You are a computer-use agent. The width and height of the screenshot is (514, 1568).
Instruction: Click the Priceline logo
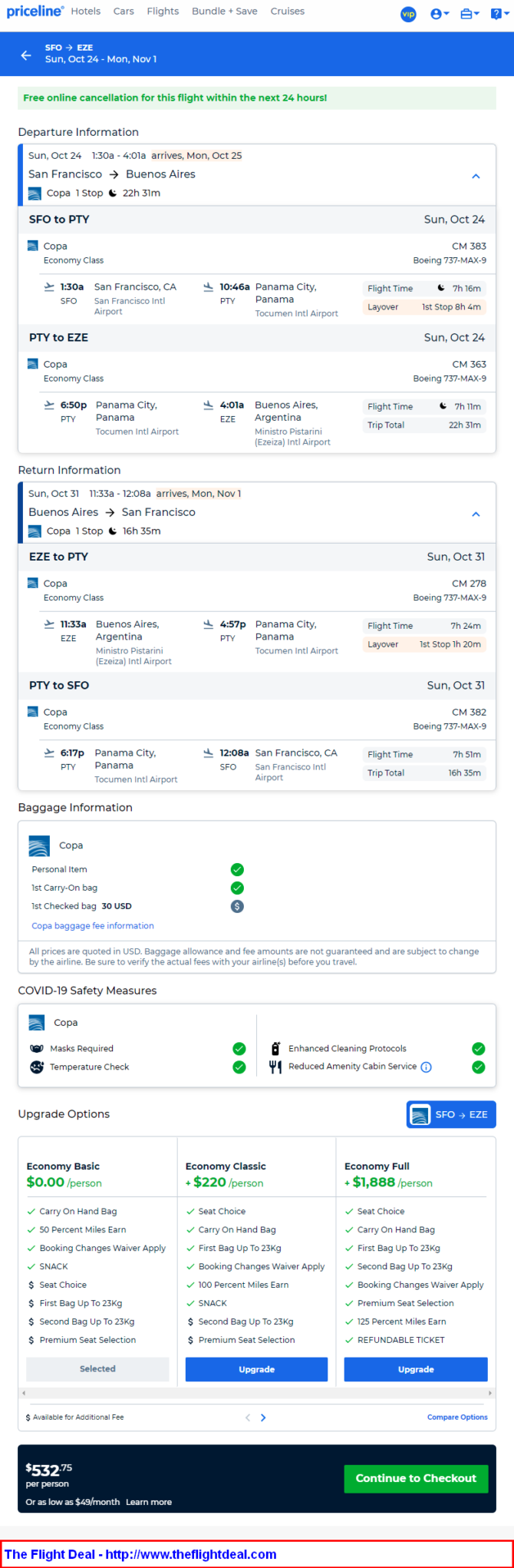pyautogui.click(x=35, y=12)
